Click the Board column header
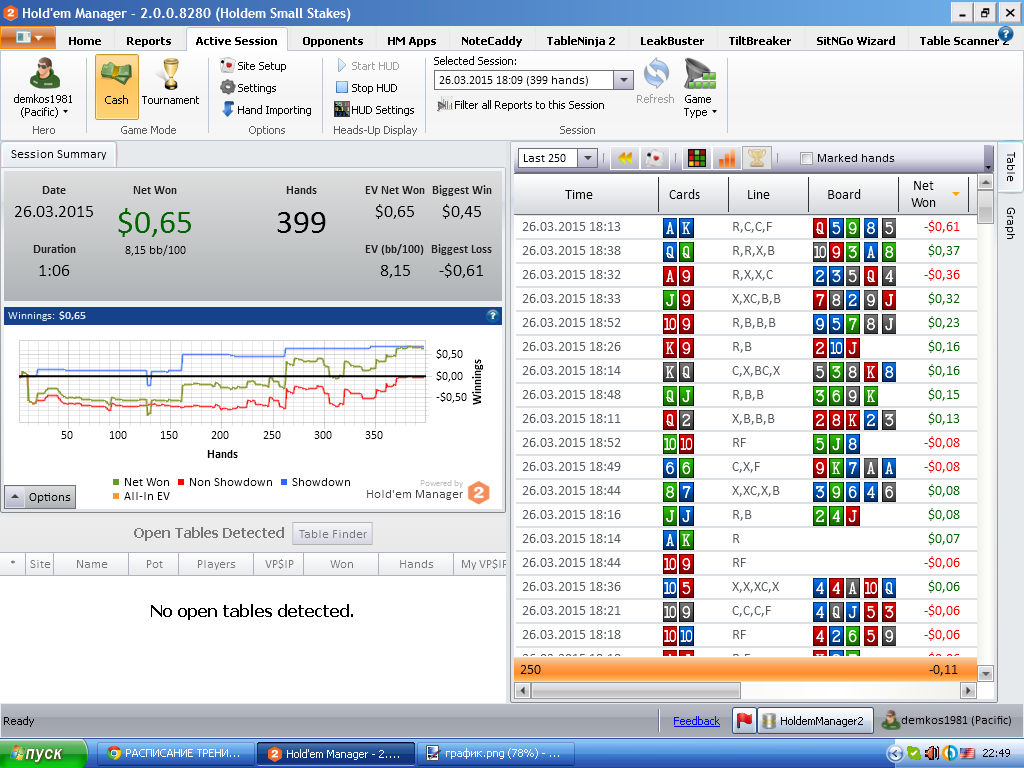The width and height of the screenshot is (1024, 768). pos(853,194)
